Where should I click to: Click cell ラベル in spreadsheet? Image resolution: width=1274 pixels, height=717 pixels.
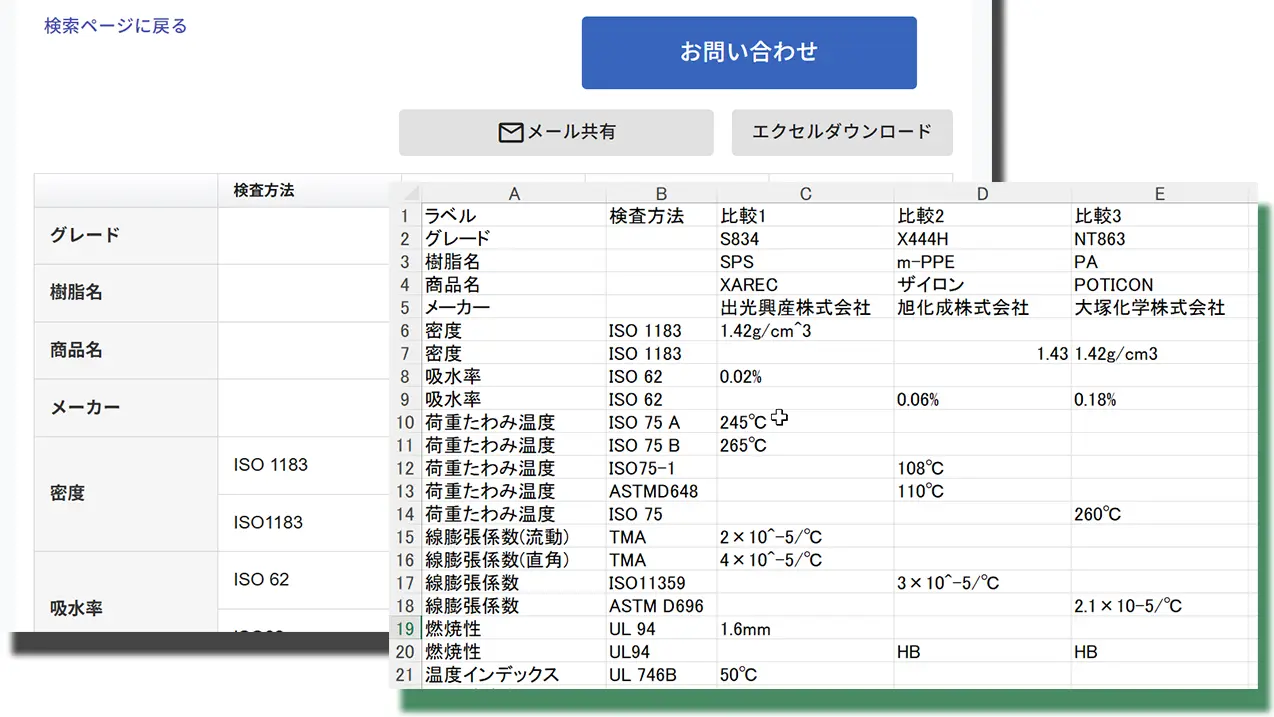[x=514, y=216]
